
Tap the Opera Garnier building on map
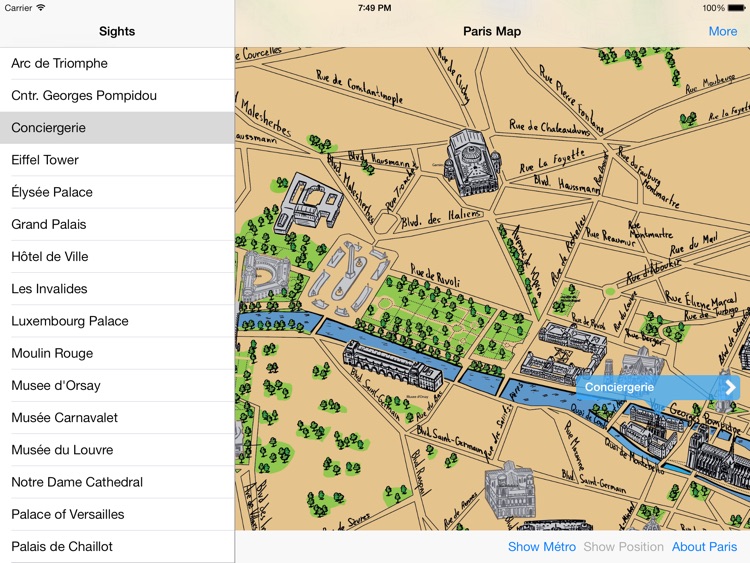pyautogui.click(x=472, y=163)
